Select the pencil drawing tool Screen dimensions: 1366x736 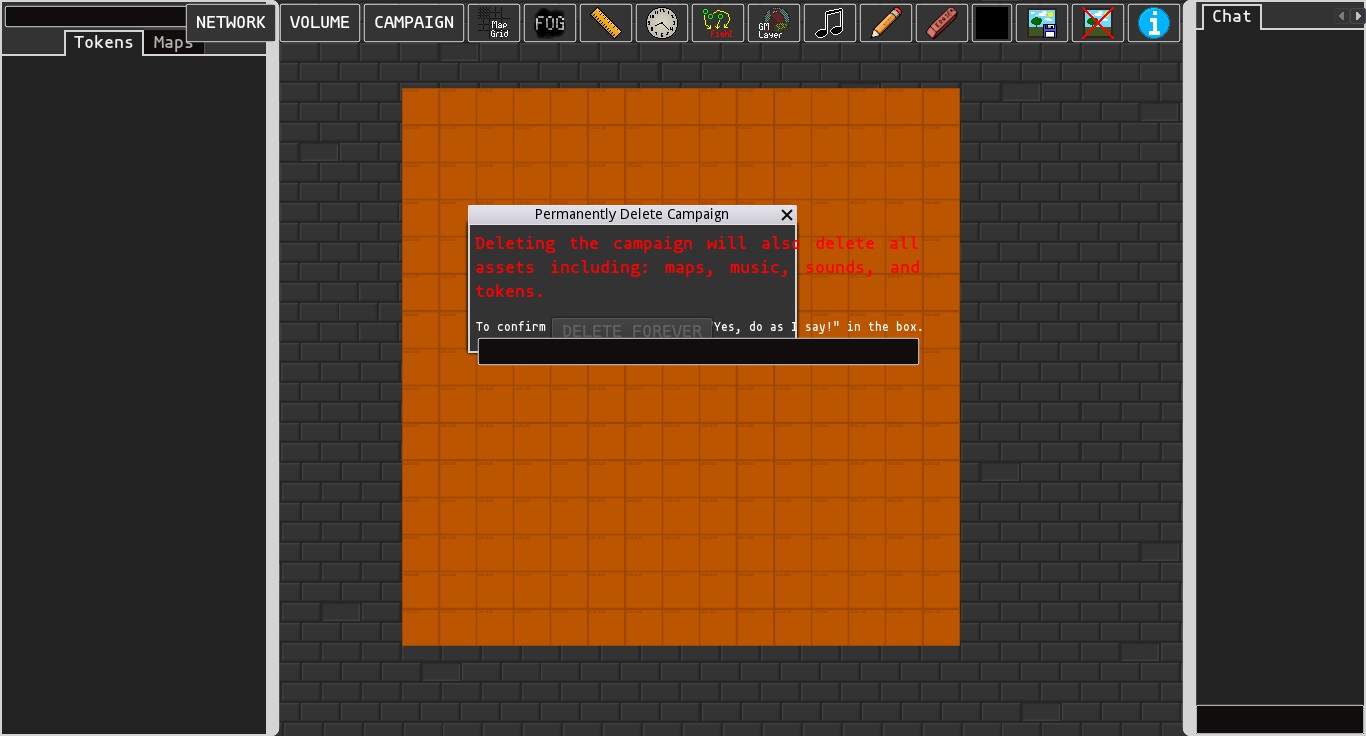(886, 23)
